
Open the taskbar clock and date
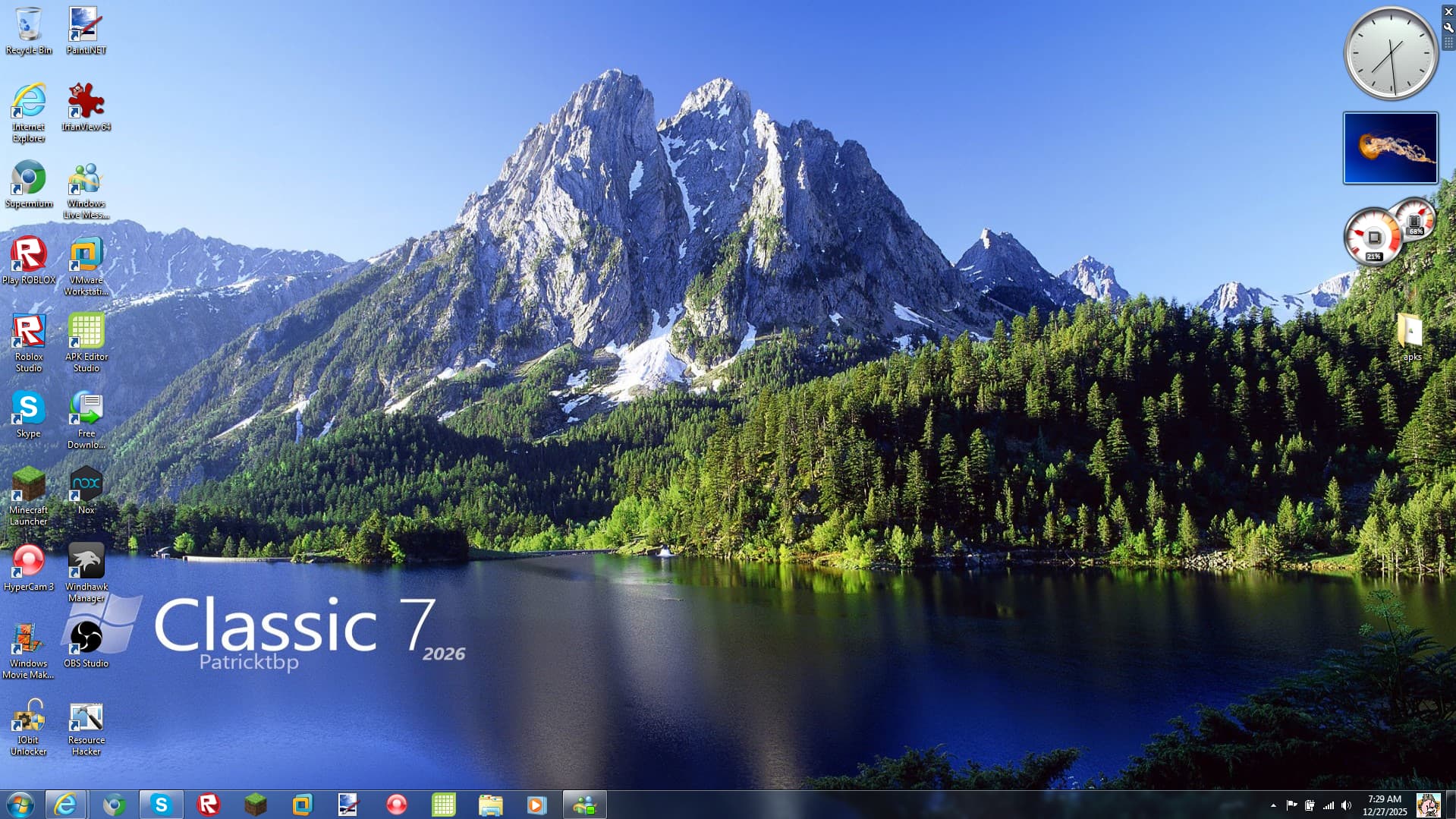click(1384, 805)
